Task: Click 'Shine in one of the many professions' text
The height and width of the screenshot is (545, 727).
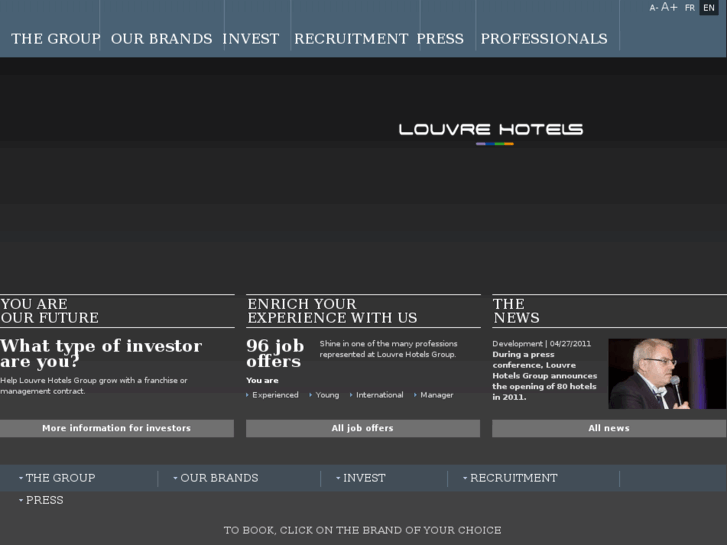Action: click(389, 349)
